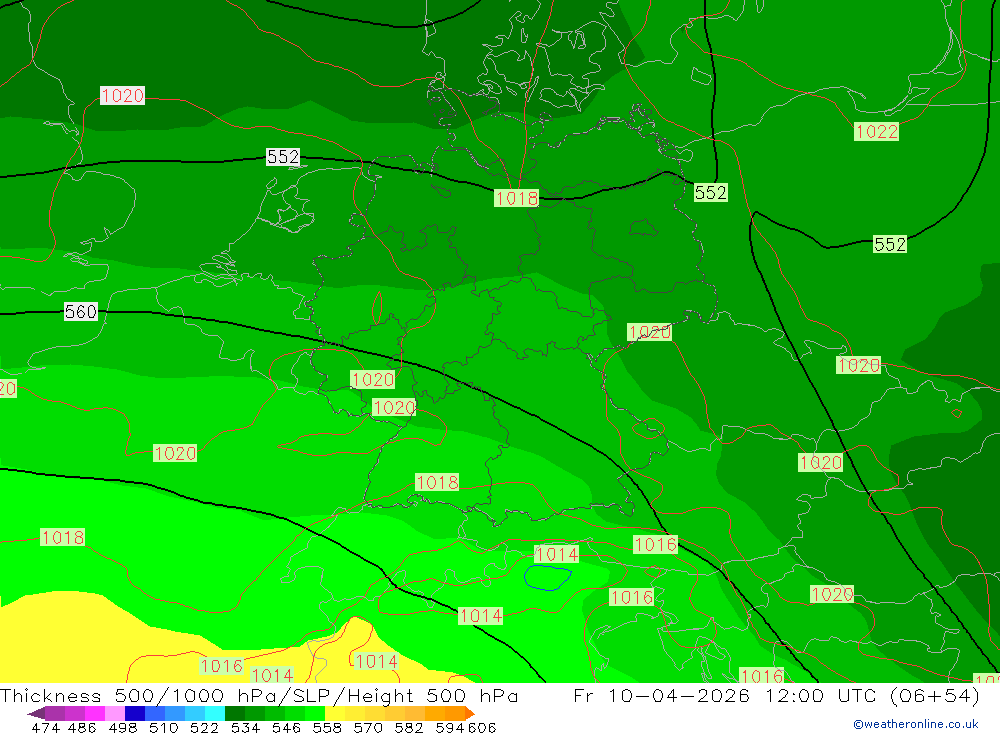1000x733 pixels.
Task: Select the light pink legend color swatch
Action: [115, 713]
